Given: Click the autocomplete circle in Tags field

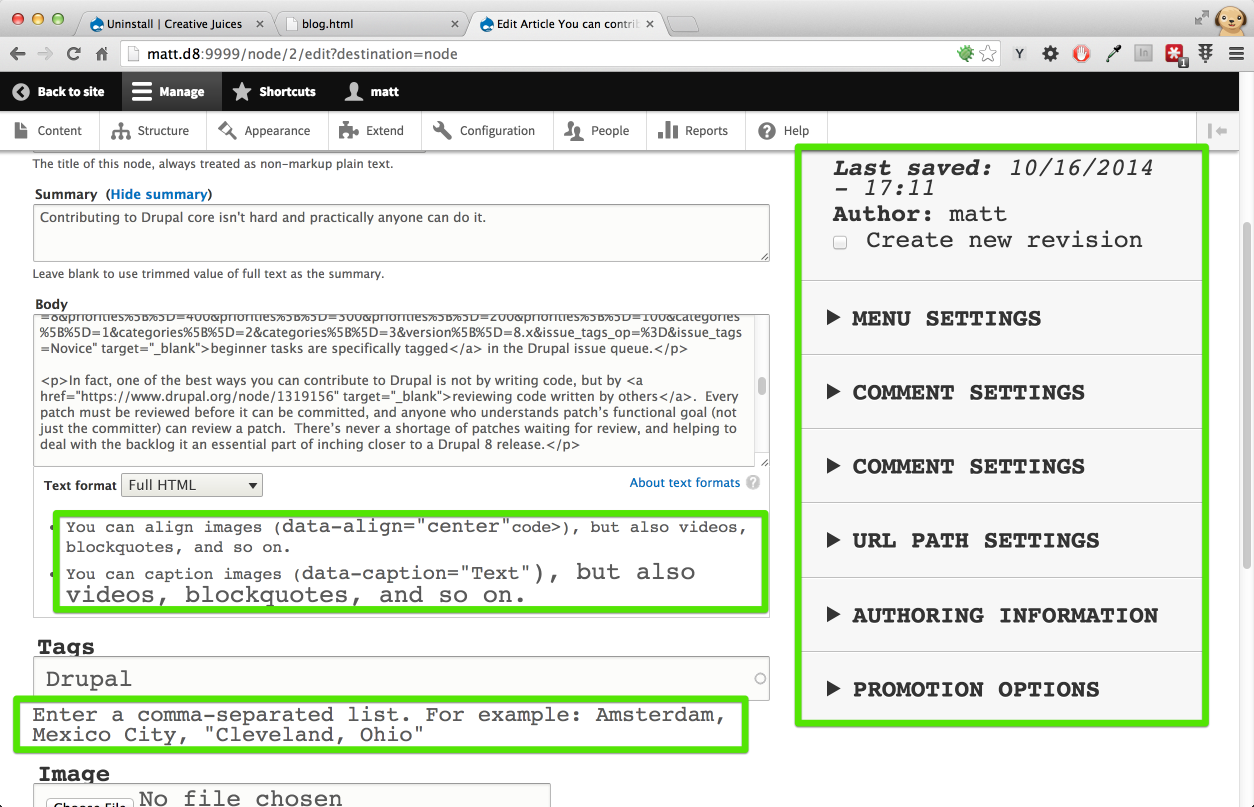Looking at the screenshot, I should click(x=760, y=679).
